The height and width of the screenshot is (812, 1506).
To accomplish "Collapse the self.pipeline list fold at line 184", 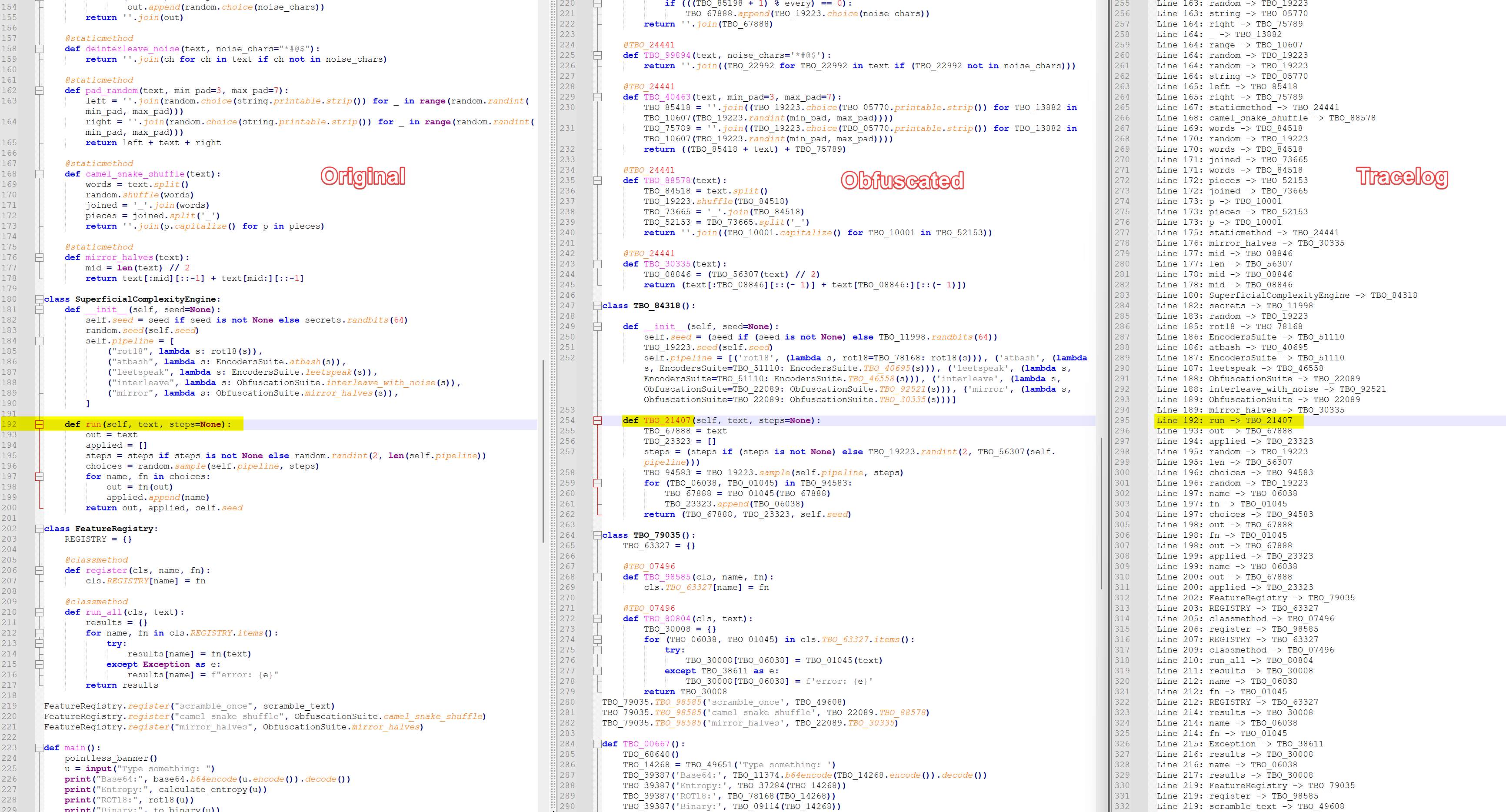I will tap(39, 341).
